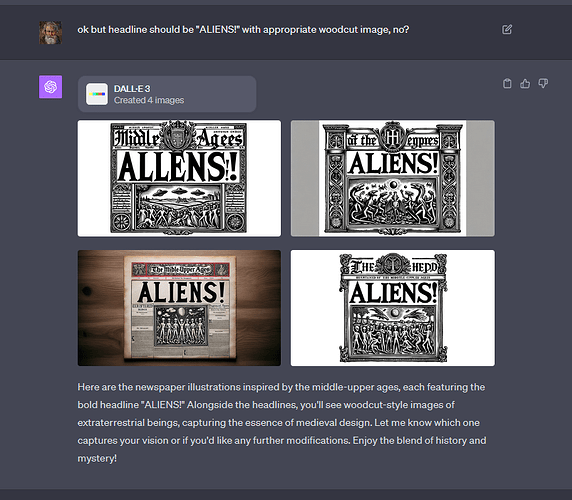
Task: Click the response line beginning 'captures your vision'
Action: [x=282, y=441]
